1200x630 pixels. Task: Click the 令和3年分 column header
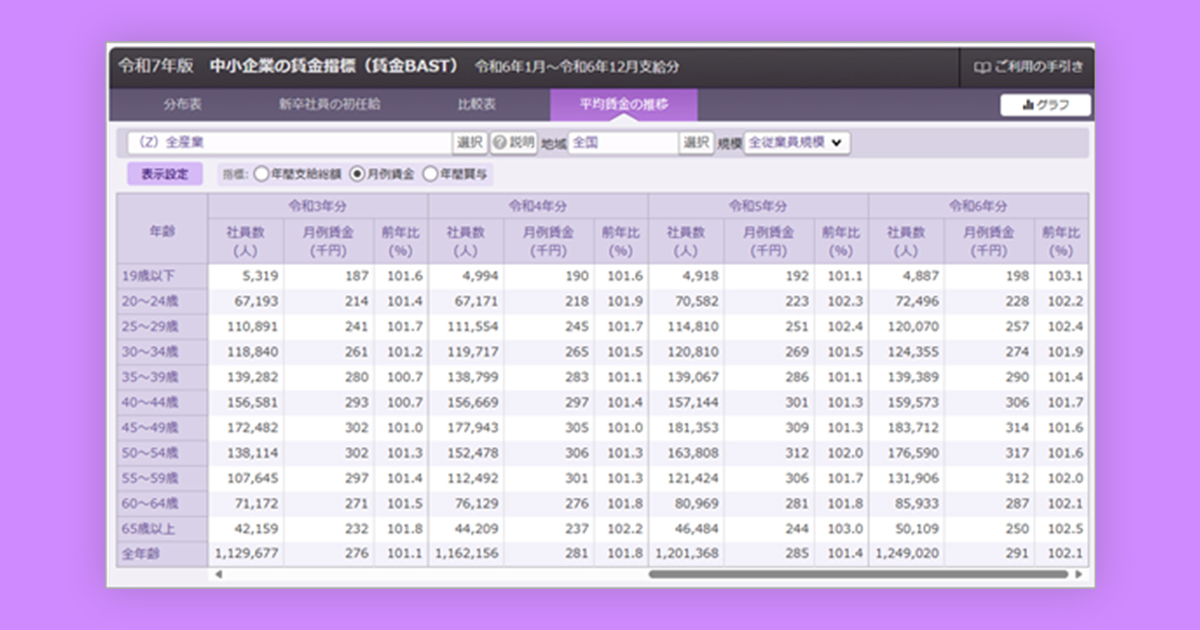[x=318, y=205]
